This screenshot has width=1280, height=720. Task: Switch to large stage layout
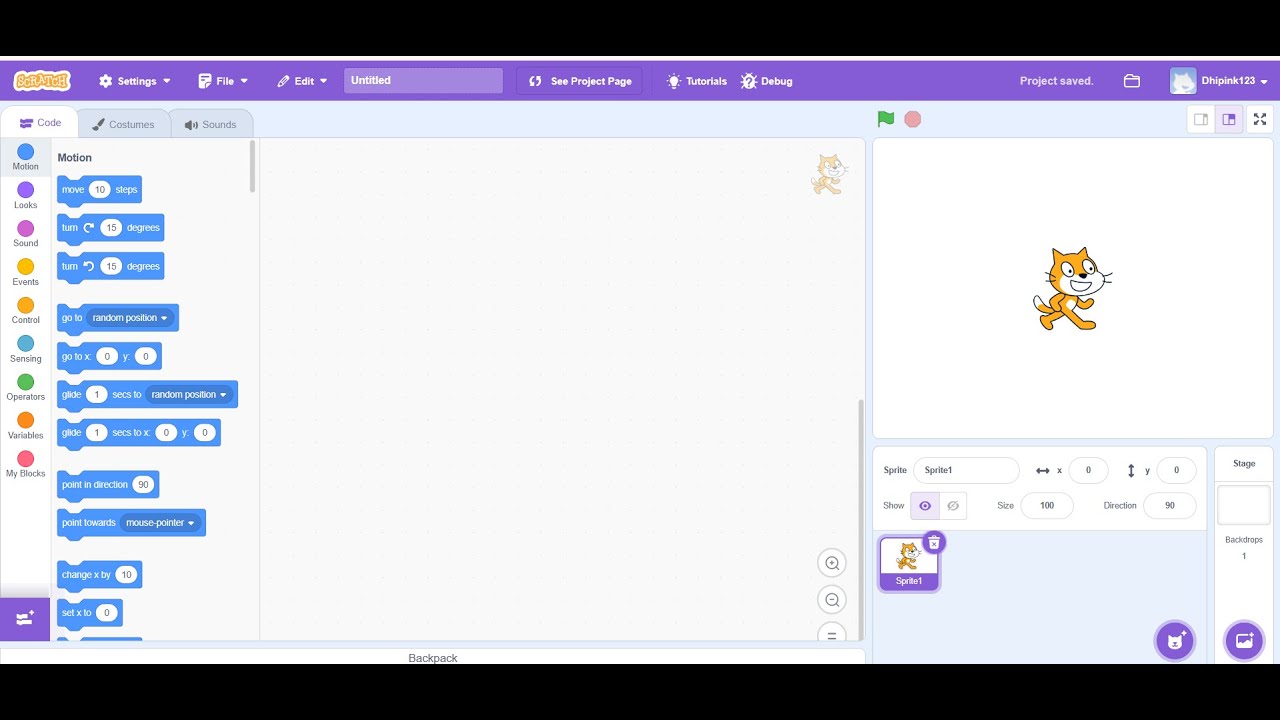tap(1229, 119)
